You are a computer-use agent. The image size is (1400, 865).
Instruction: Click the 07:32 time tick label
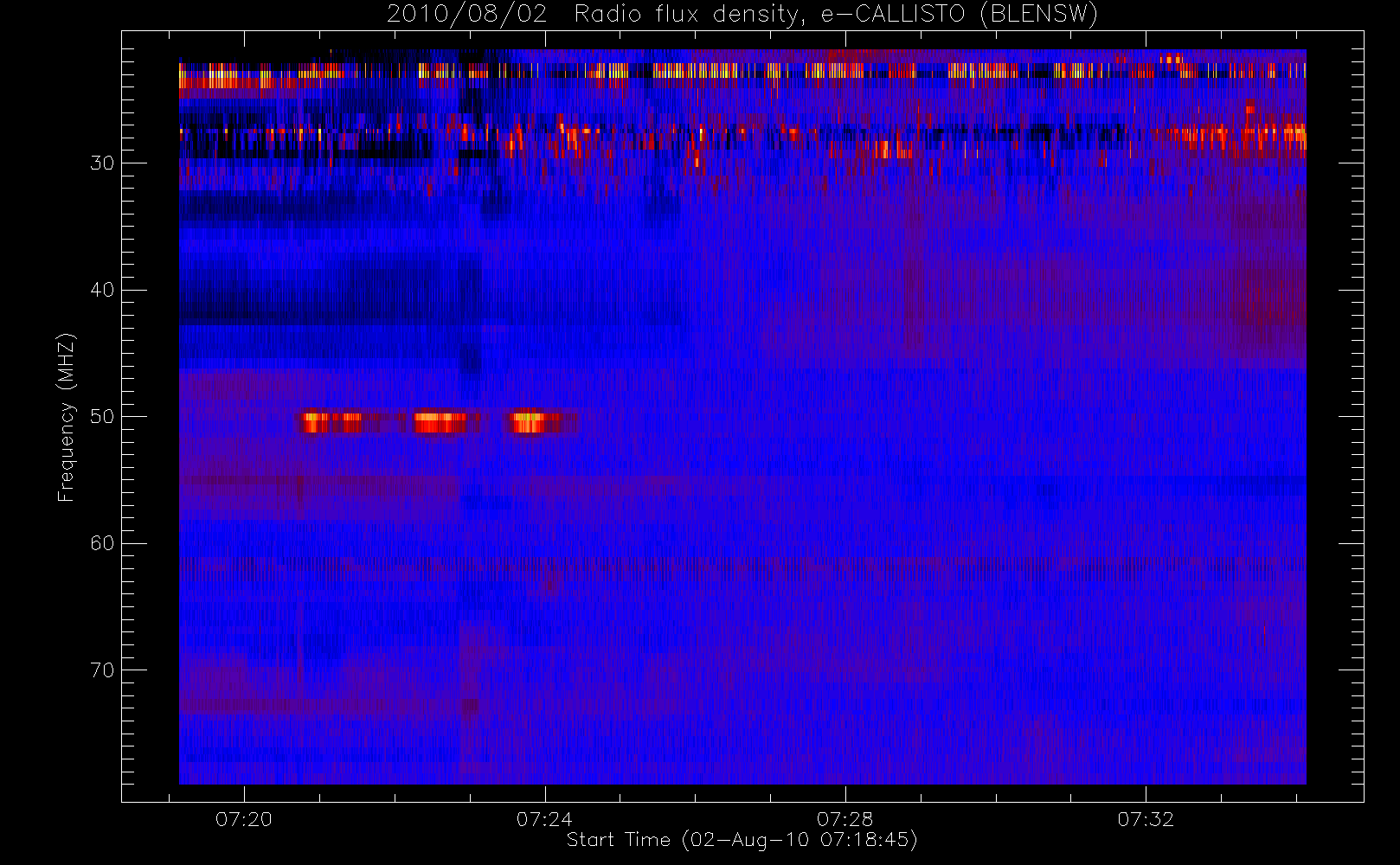click(1146, 819)
